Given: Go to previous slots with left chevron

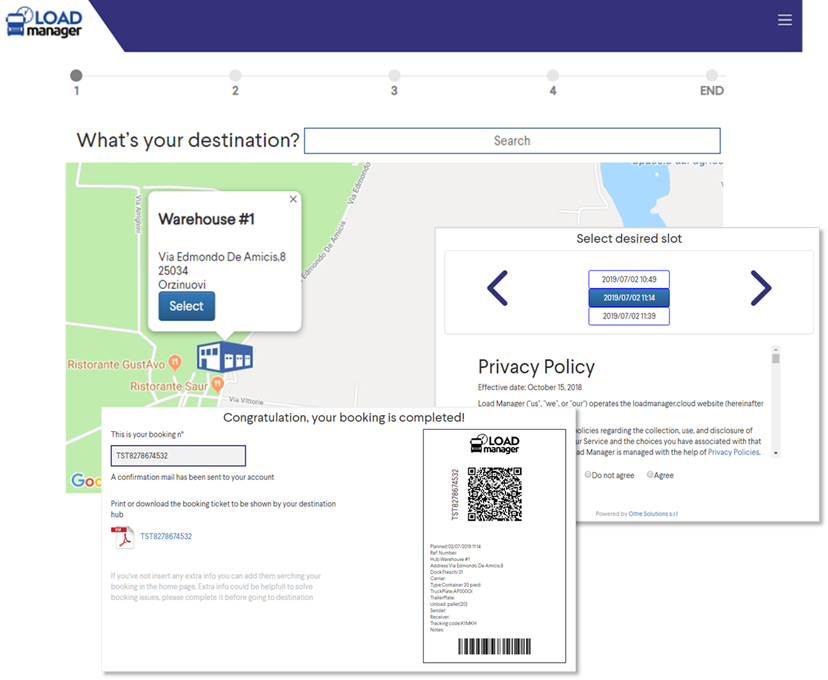Looking at the screenshot, I should click(x=497, y=288).
